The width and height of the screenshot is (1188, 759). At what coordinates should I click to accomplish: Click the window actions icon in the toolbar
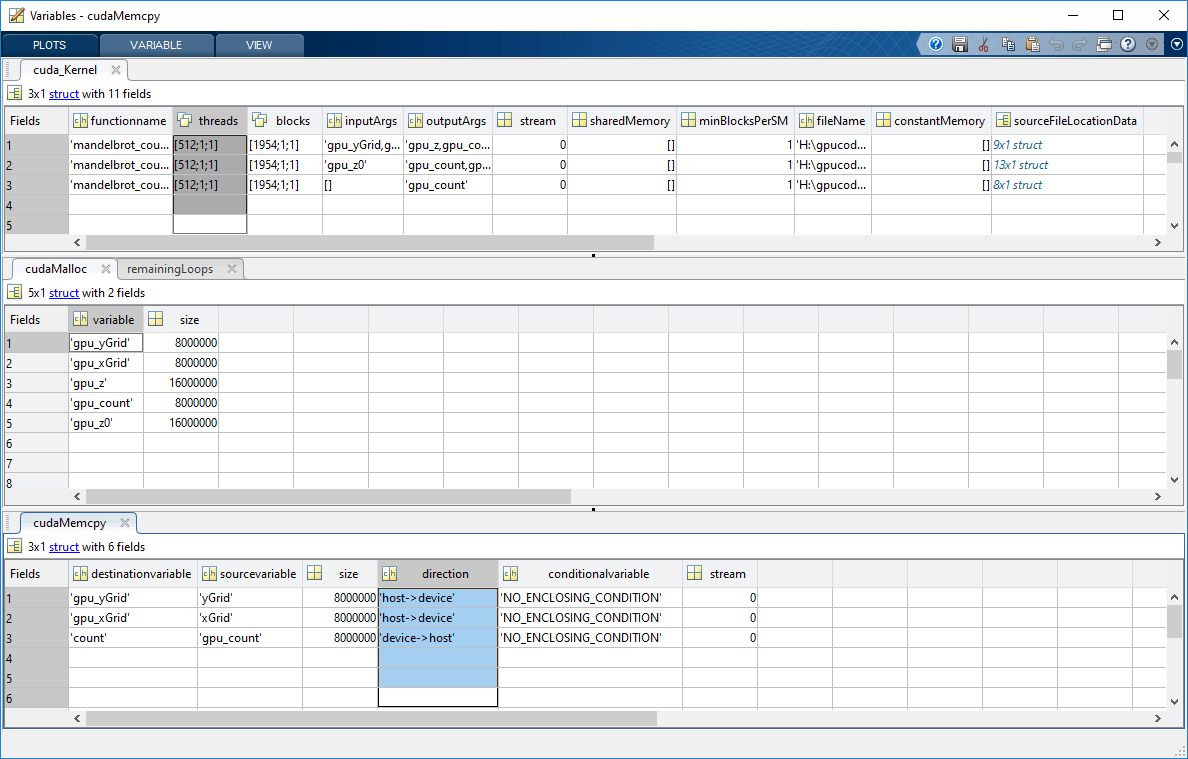(1104, 44)
